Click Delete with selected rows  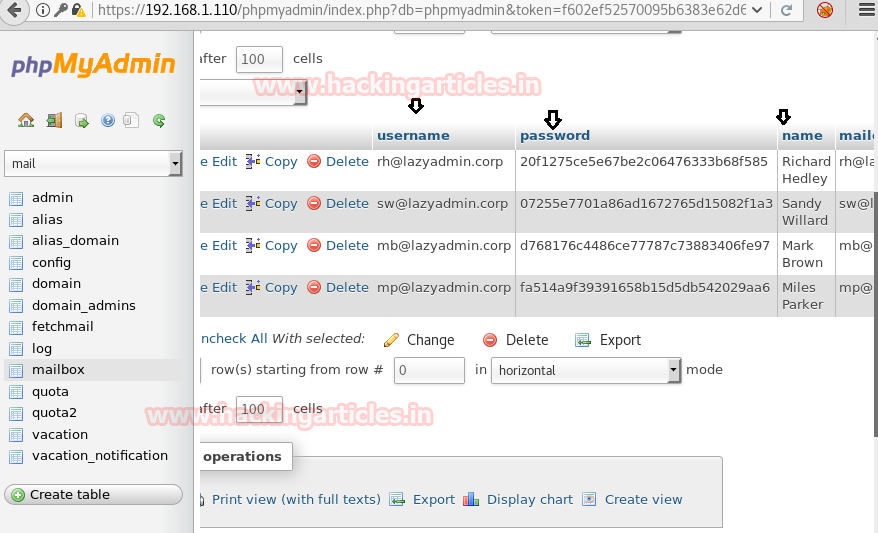point(515,340)
